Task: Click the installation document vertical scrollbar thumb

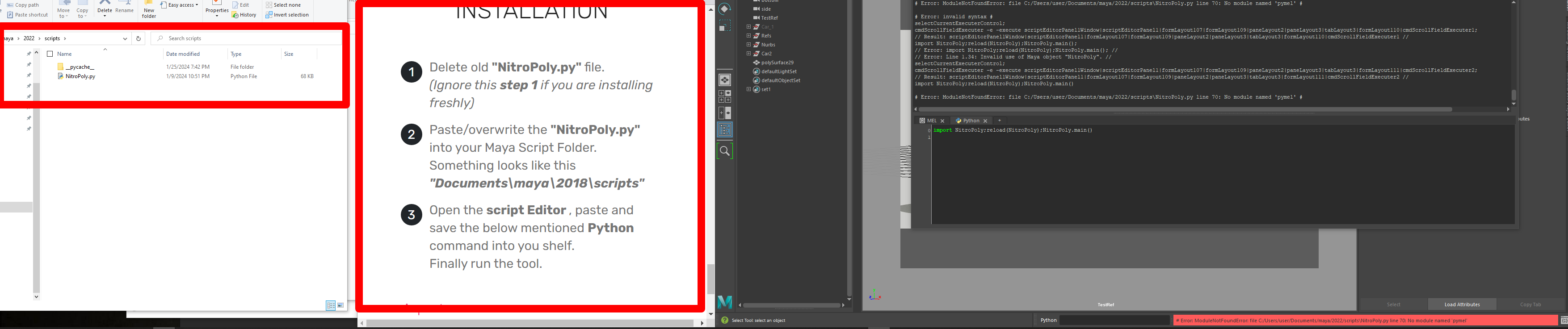Action: click(710, 279)
